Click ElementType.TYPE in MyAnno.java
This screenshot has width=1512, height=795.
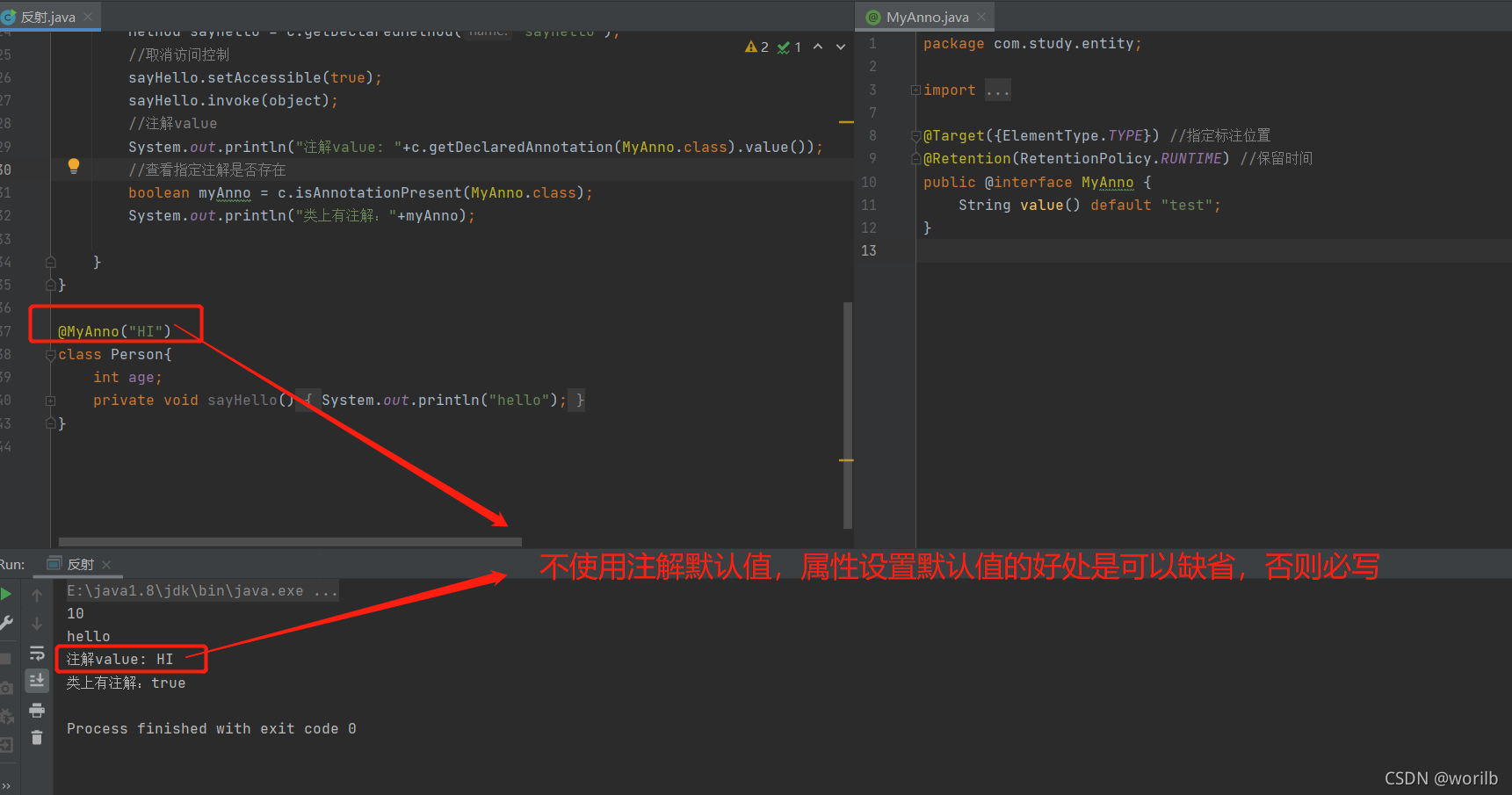click(1072, 135)
